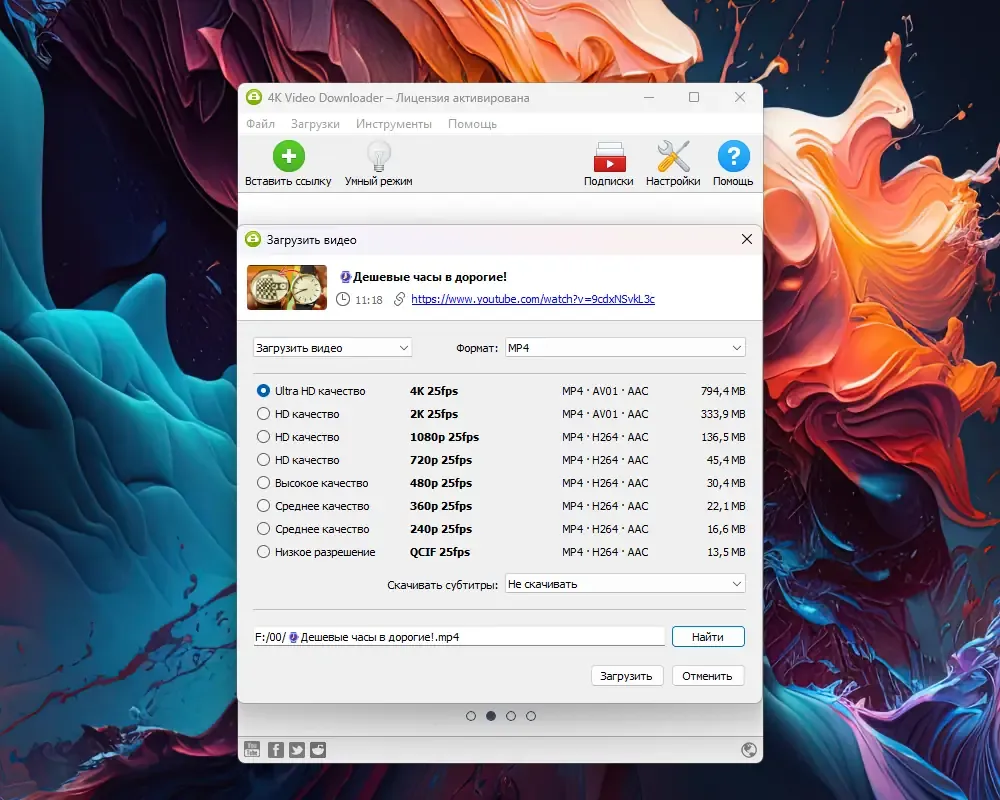This screenshot has height=800, width=1000.
Task: Open the Файл menu
Action: click(x=260, y=124)
